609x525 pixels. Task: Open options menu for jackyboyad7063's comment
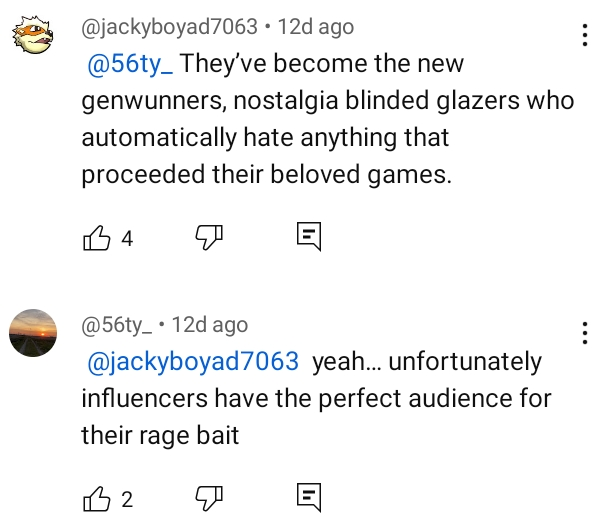pyautogui.click(x=584, y=37)
